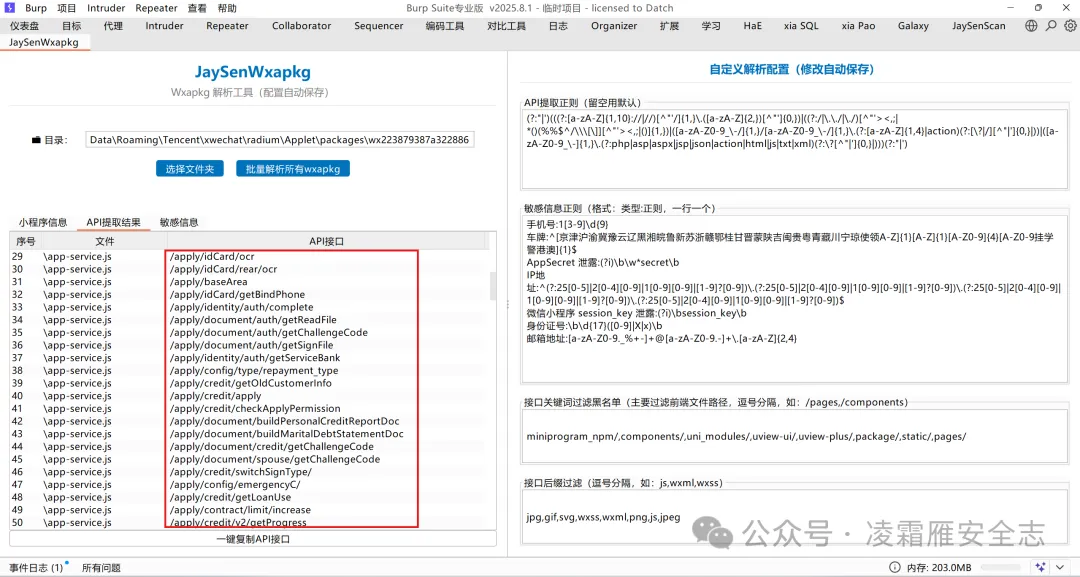Switch to the Collaborator tab
This screenshot has height=577, width=1080.
[301, 25]
